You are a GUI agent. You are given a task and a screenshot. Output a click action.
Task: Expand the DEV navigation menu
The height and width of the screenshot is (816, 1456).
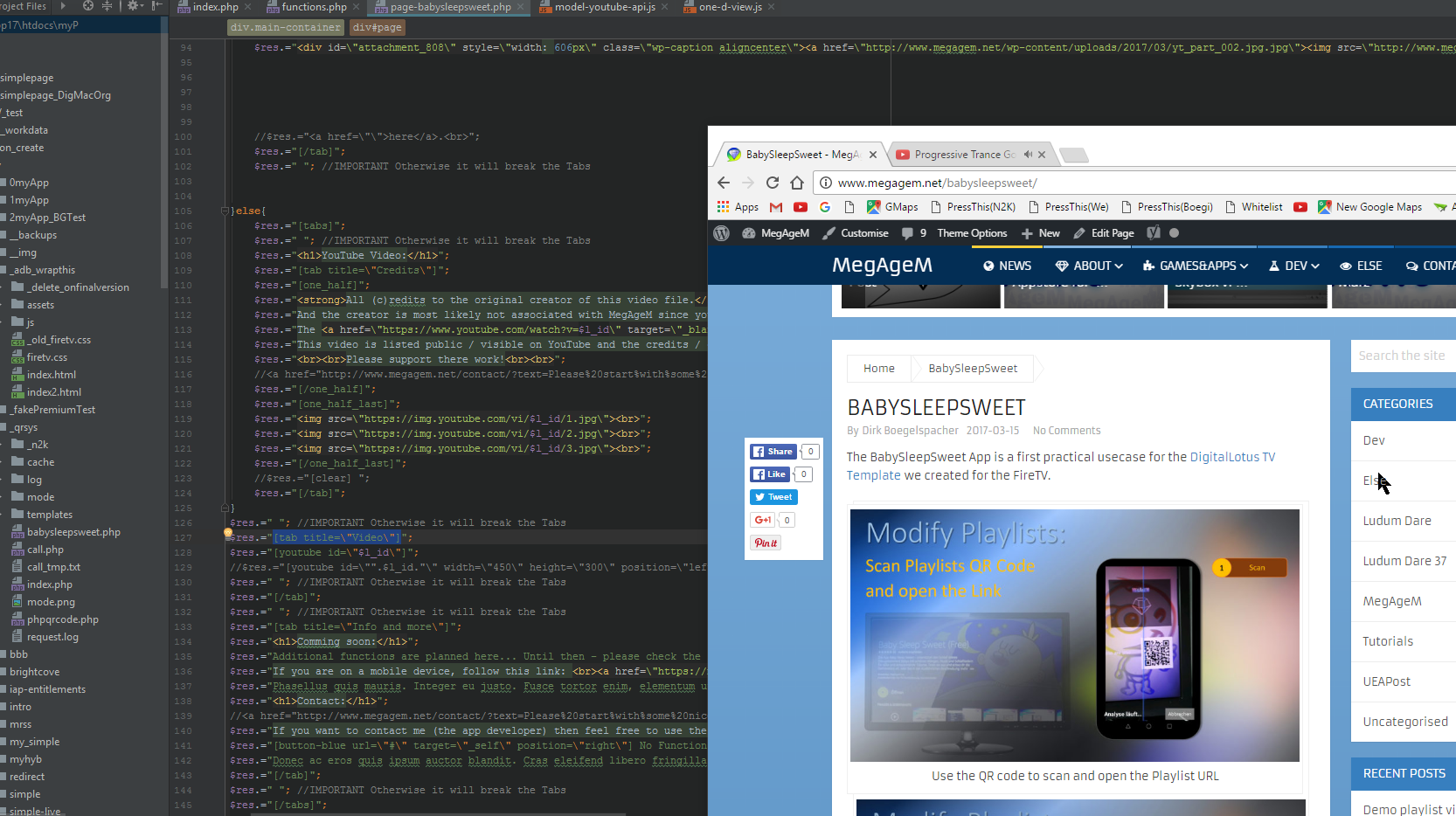click(x=1294, y=266)
